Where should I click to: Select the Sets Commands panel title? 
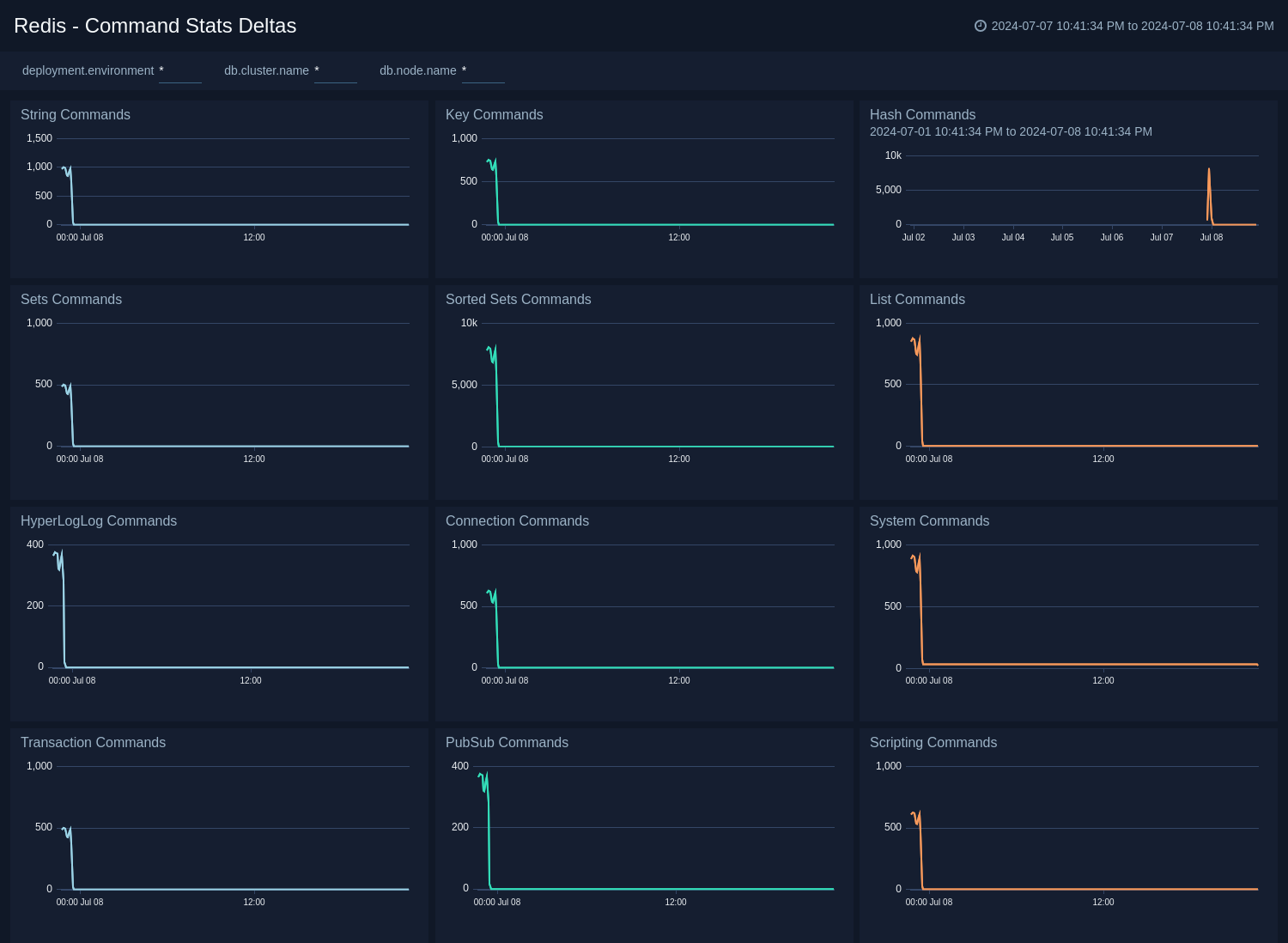point(71,300)
